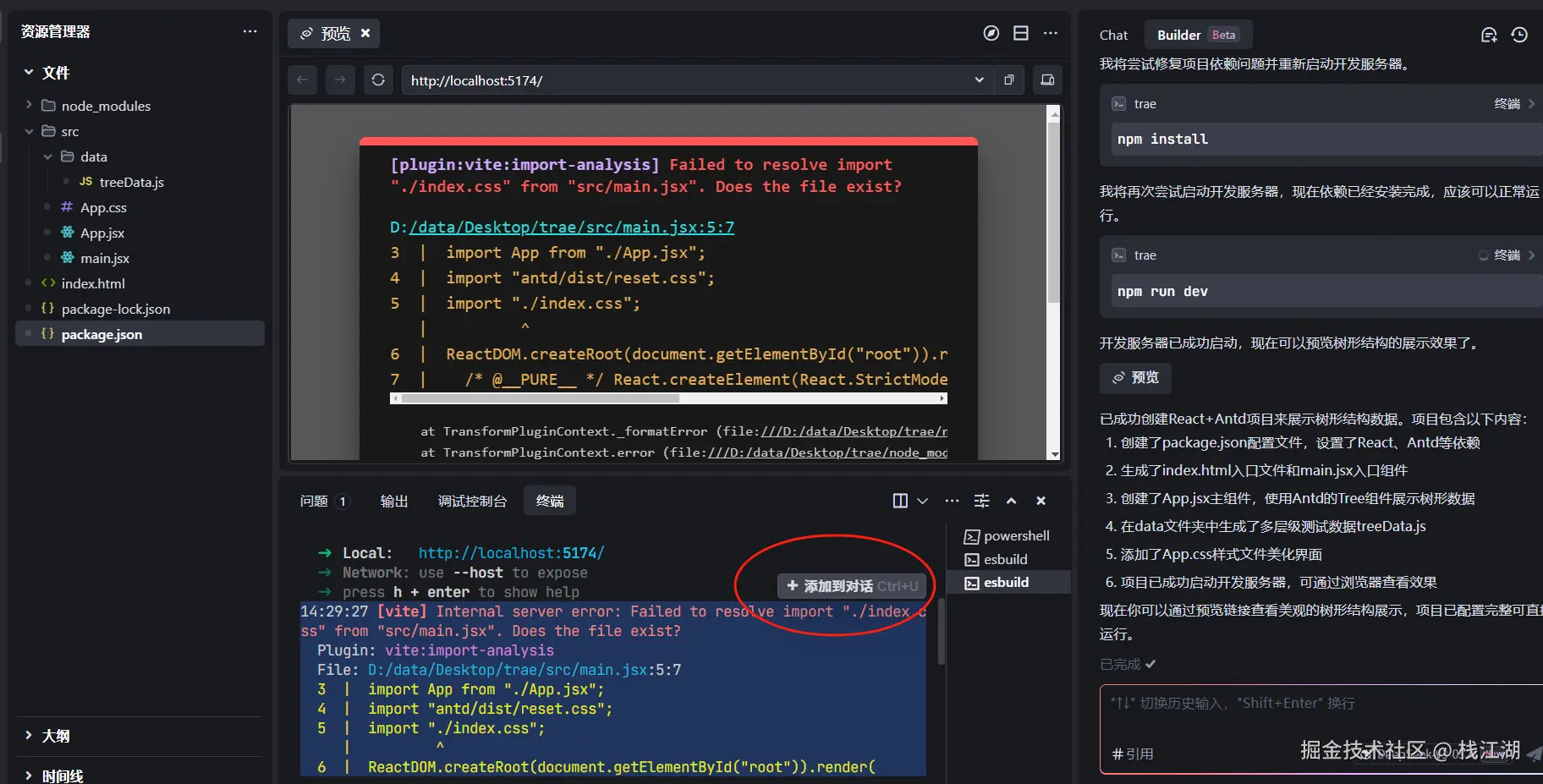The height and width of the screenshot is (784, 1543).
Task: Click the preview scrollbar down arrow
Action: (x=1054, y=454)
